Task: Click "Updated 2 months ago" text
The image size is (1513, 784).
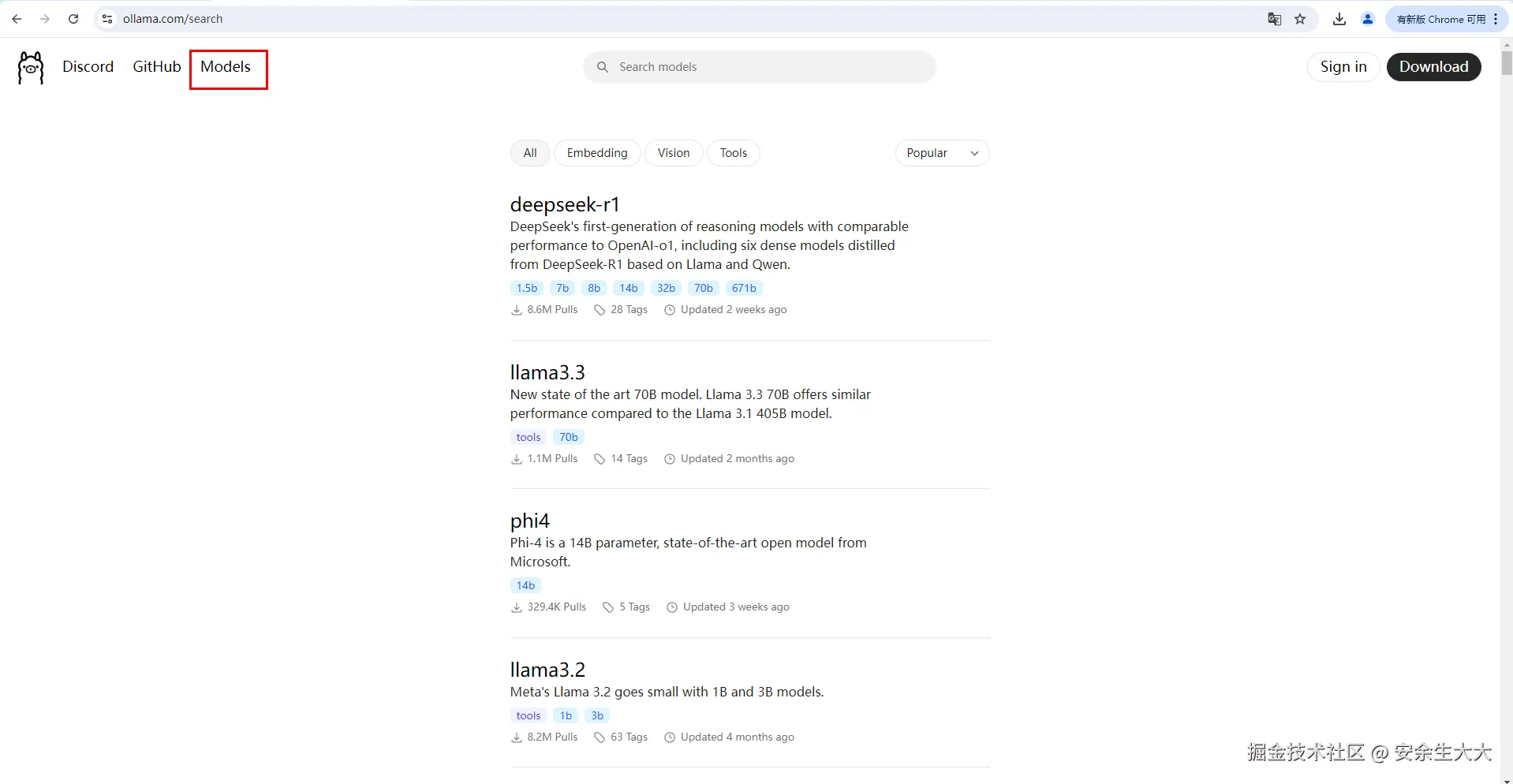Action: 738,458
